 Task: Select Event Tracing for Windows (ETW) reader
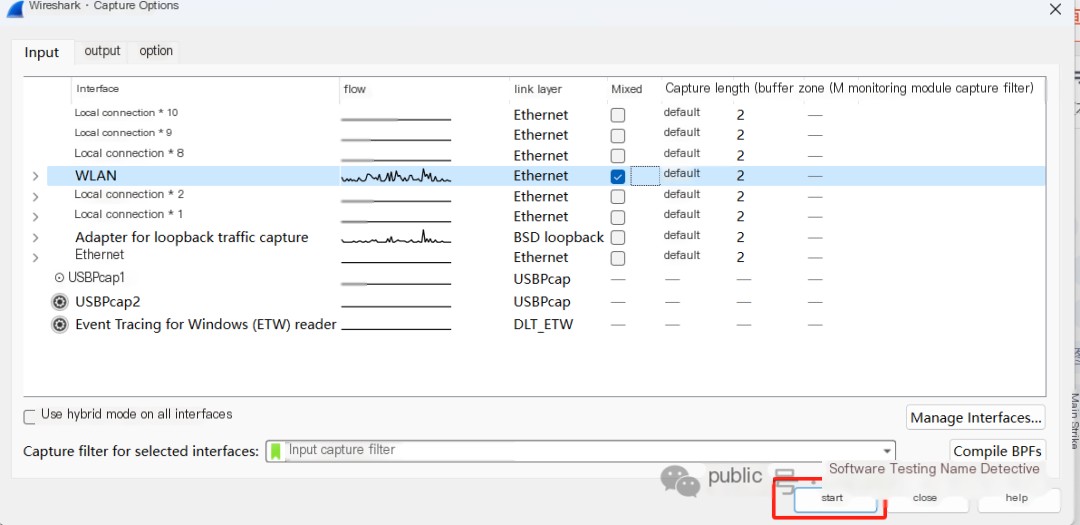pos(206,325)
